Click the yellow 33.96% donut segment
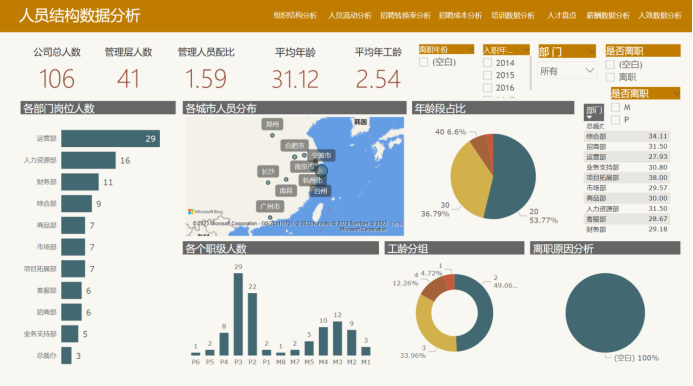Image resolution: width=693 pixels, height=386 pixels. click(x=432, y=327)
